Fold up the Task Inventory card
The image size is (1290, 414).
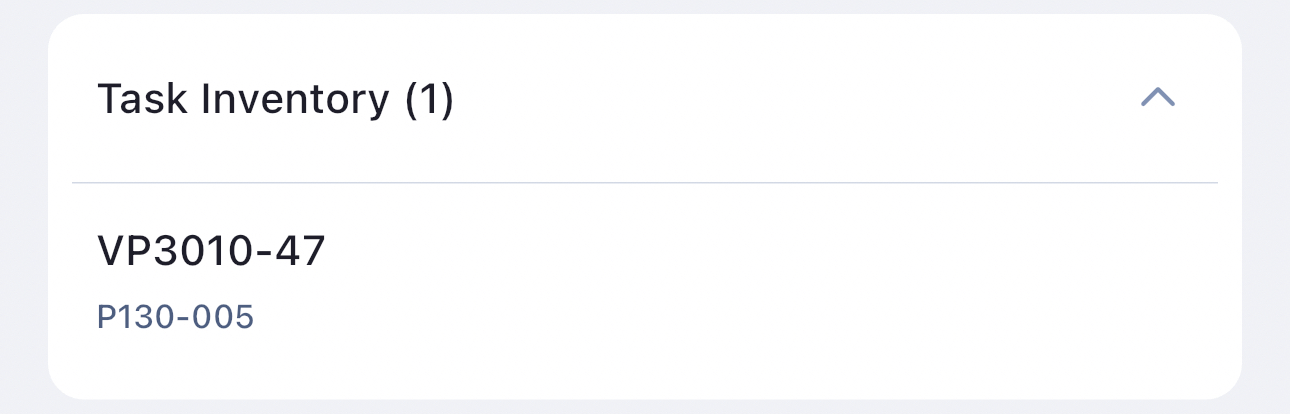coord(1158,98)
